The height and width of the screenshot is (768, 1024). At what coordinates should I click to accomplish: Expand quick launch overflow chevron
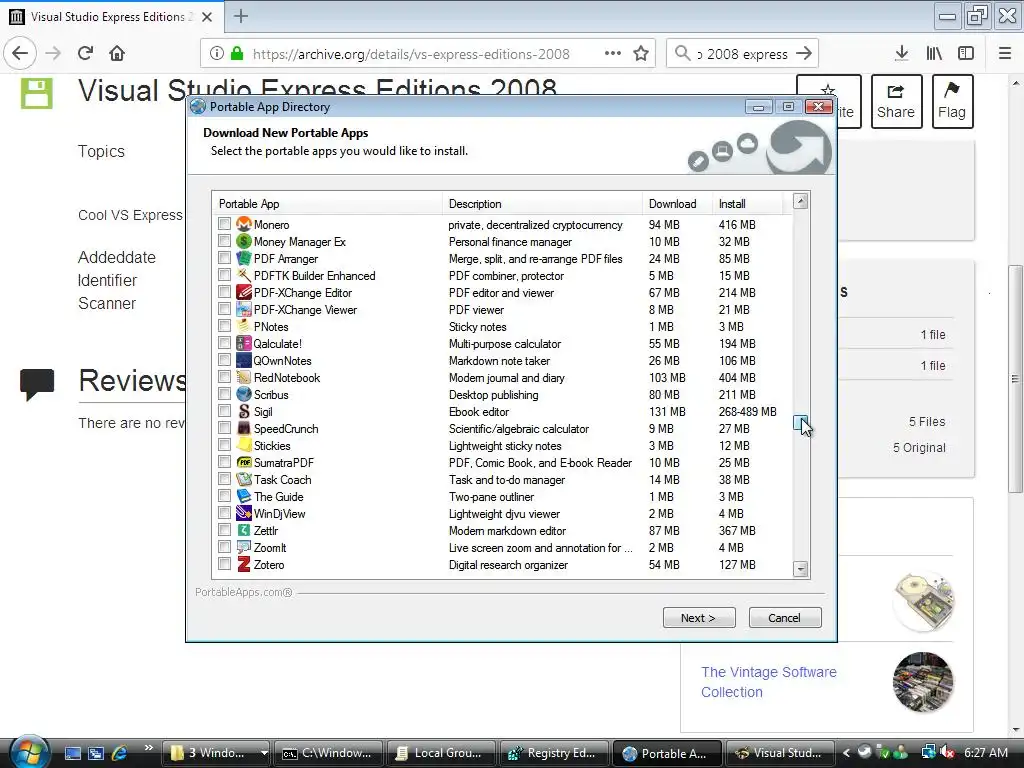point(148,748)
